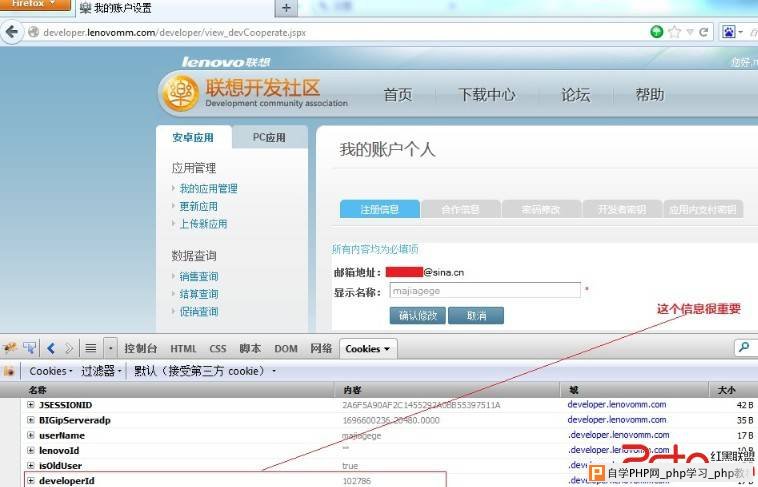Open 论坛 in site navigation
Image resolution: width=758 pixels, height=487 pixels.
pyautogui.click(x=575, y=95)
